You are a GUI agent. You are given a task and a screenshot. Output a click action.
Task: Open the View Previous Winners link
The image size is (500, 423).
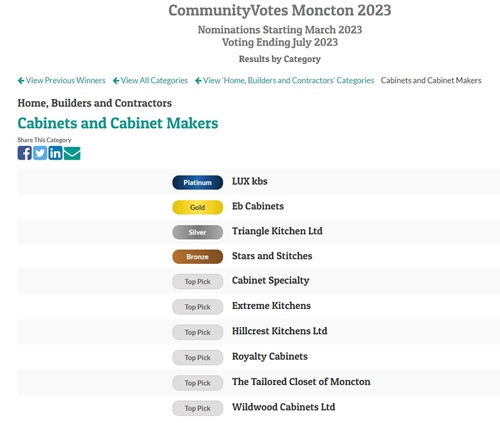(62, 80)
